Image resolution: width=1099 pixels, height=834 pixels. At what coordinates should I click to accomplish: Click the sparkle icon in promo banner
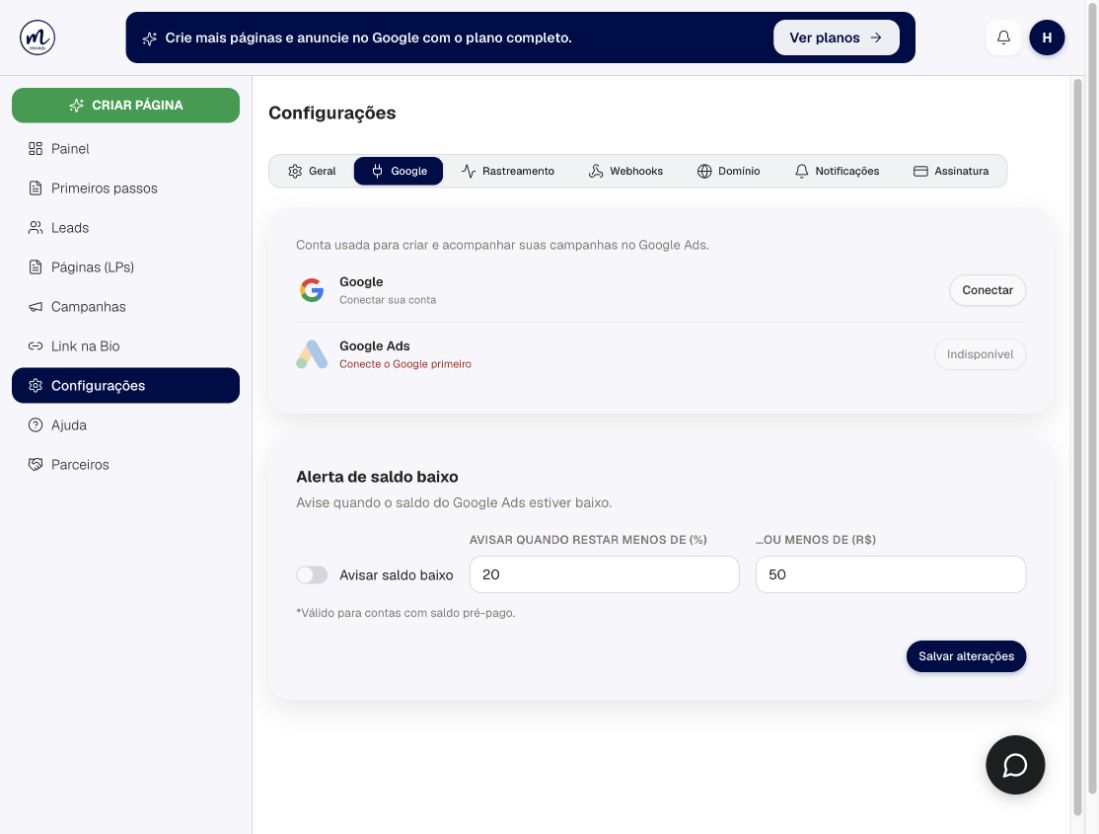149,39
